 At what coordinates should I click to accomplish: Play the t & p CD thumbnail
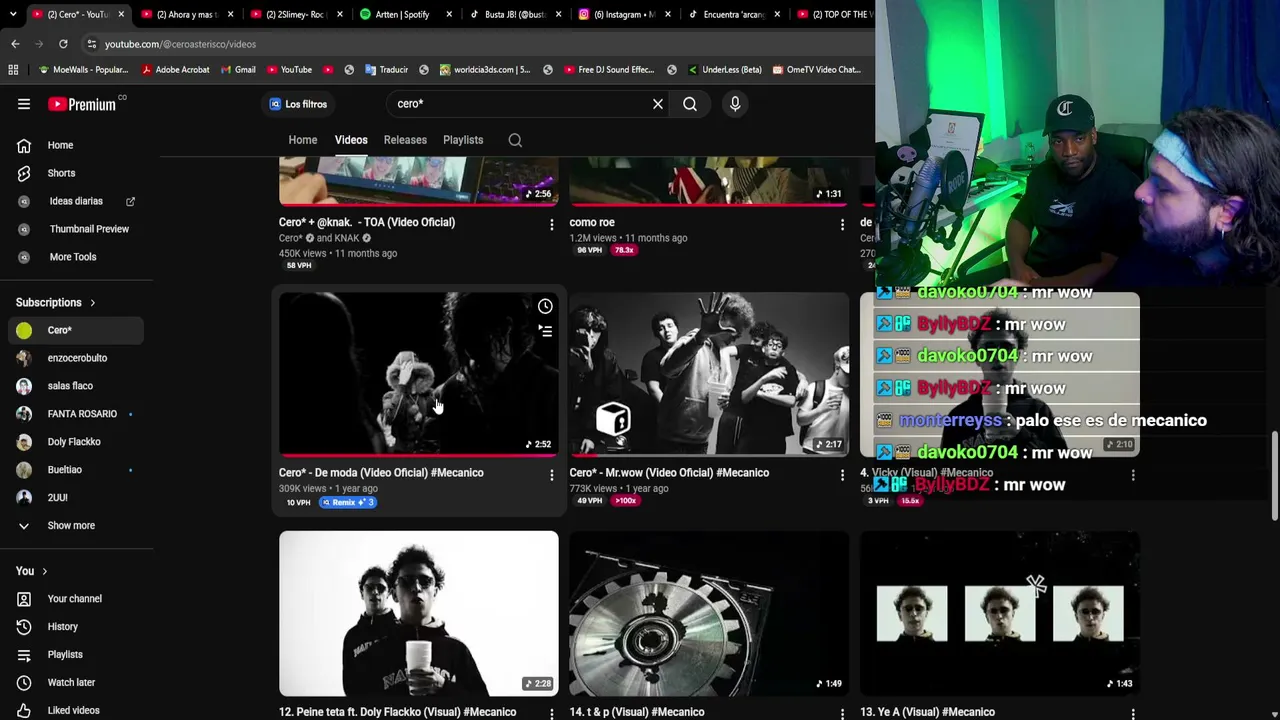pyautogui.click(x=709, y=613)
